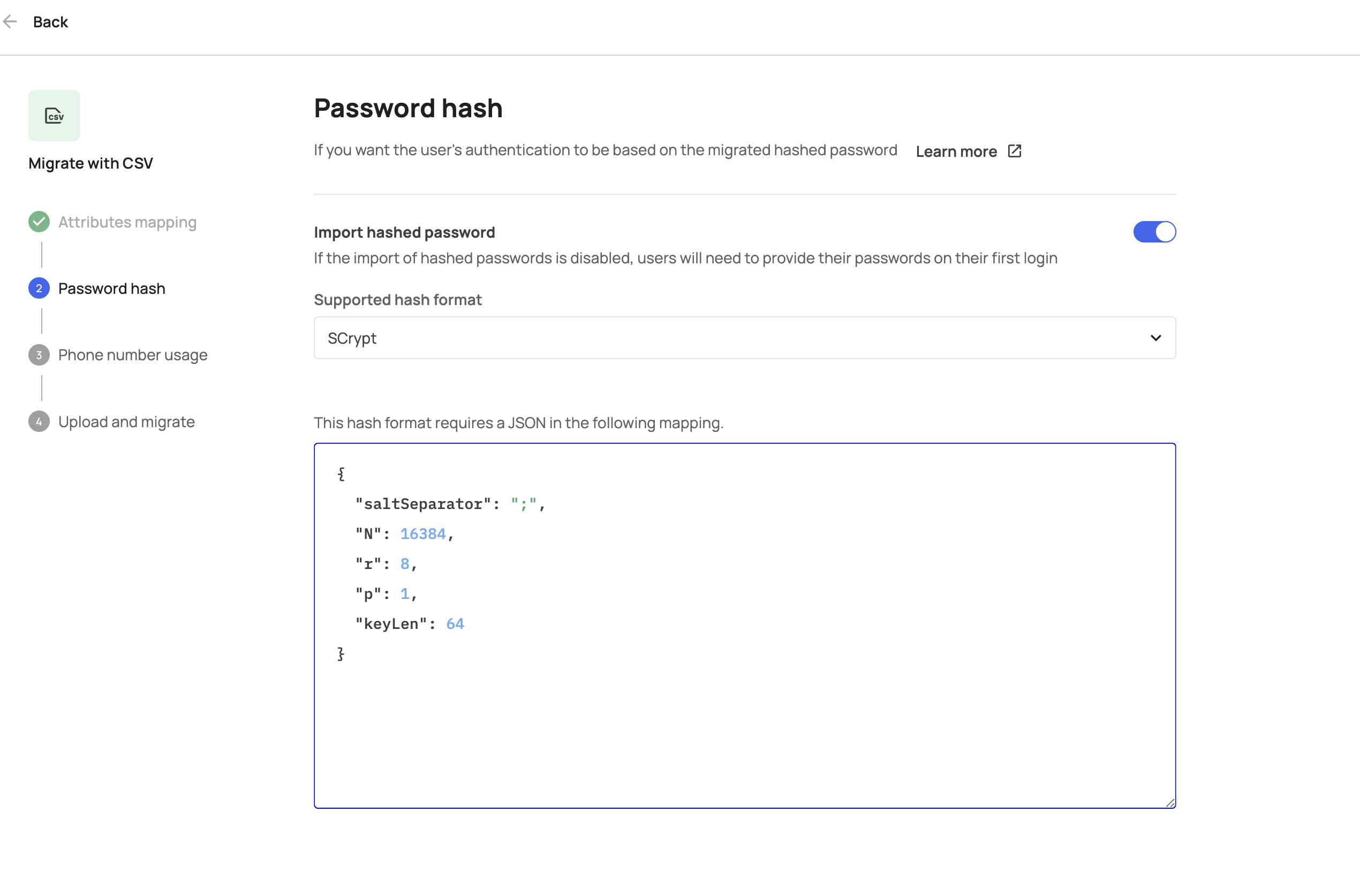Disable the Import hashed password toggle
Screen dimensions: 1360x896
pyautogui.click(x=1154, y=232)
